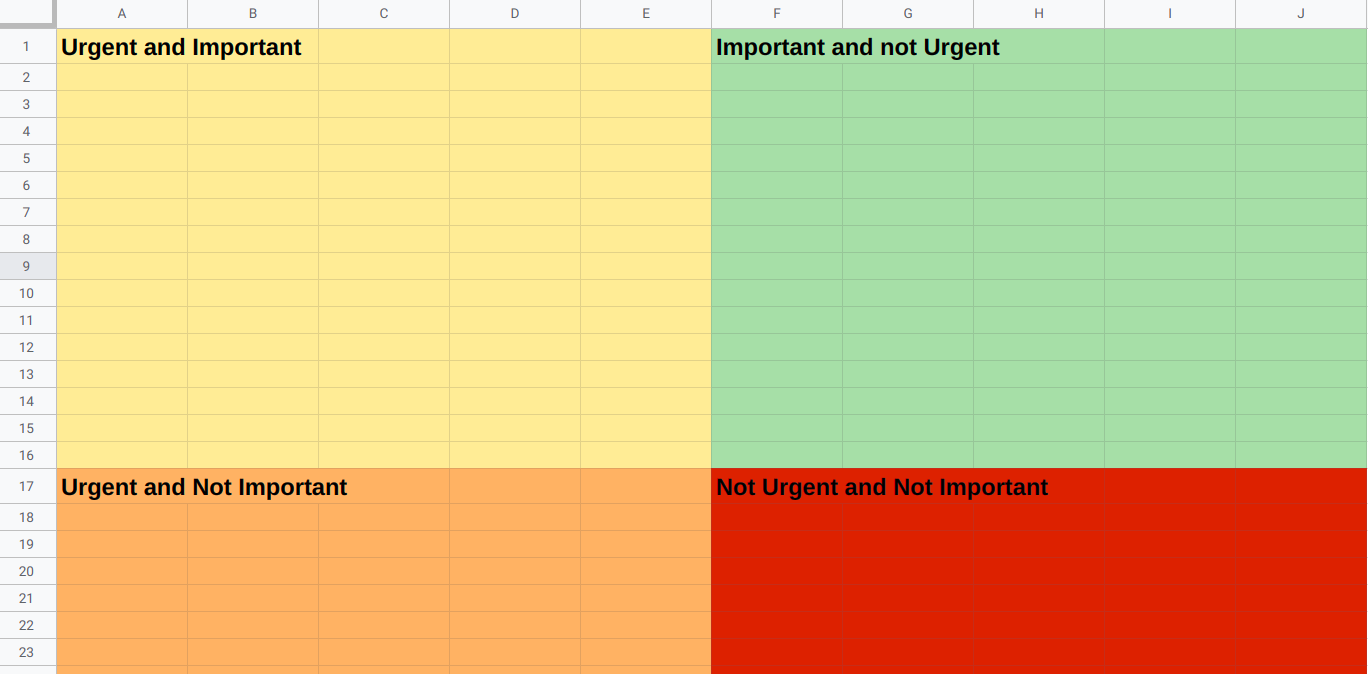Select column A header
This screenshot has width=1368, height=674.
pyautogui.click(x=122, y=13)
